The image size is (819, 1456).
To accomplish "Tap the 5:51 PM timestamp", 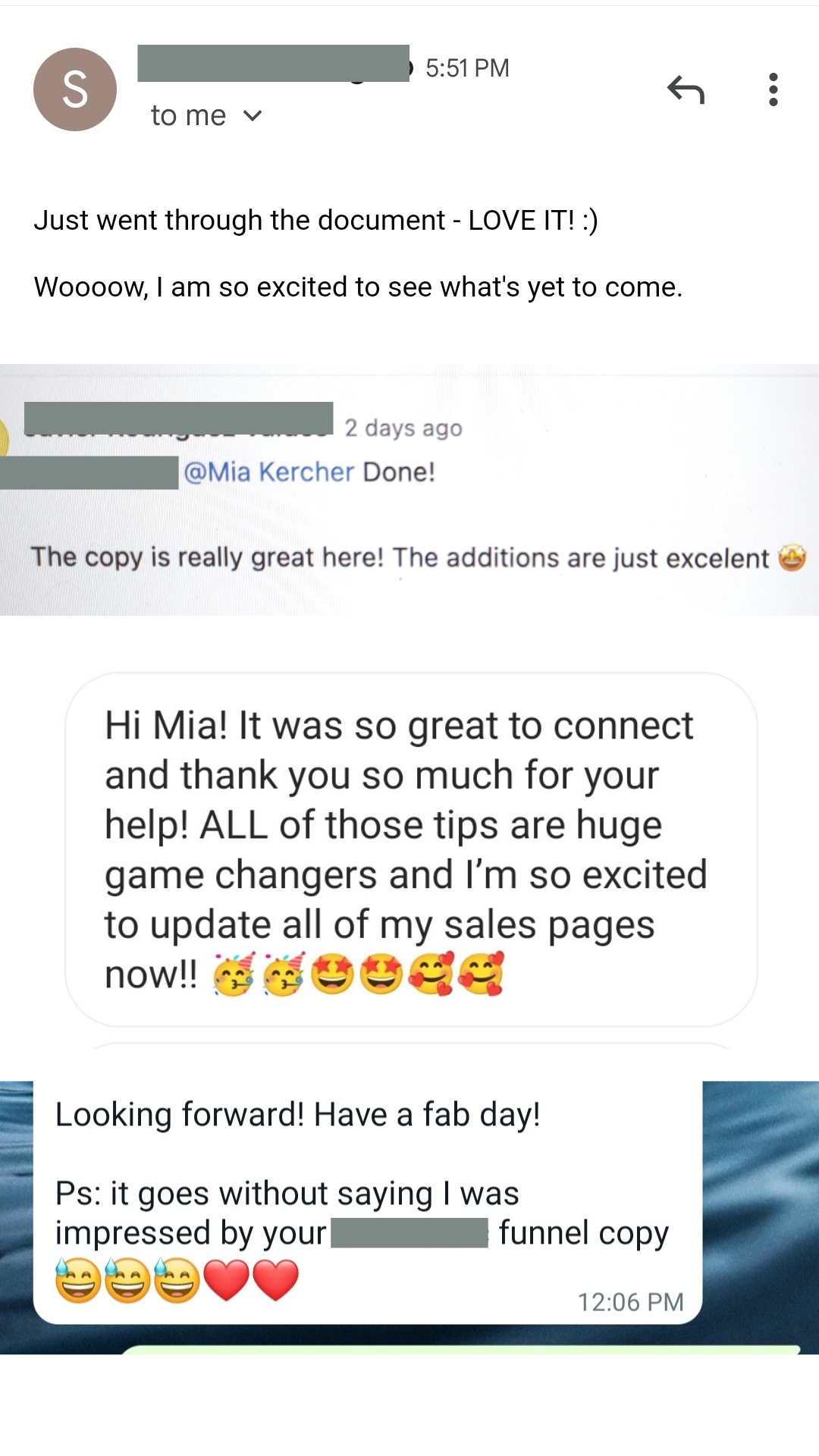I will point(467,68).
